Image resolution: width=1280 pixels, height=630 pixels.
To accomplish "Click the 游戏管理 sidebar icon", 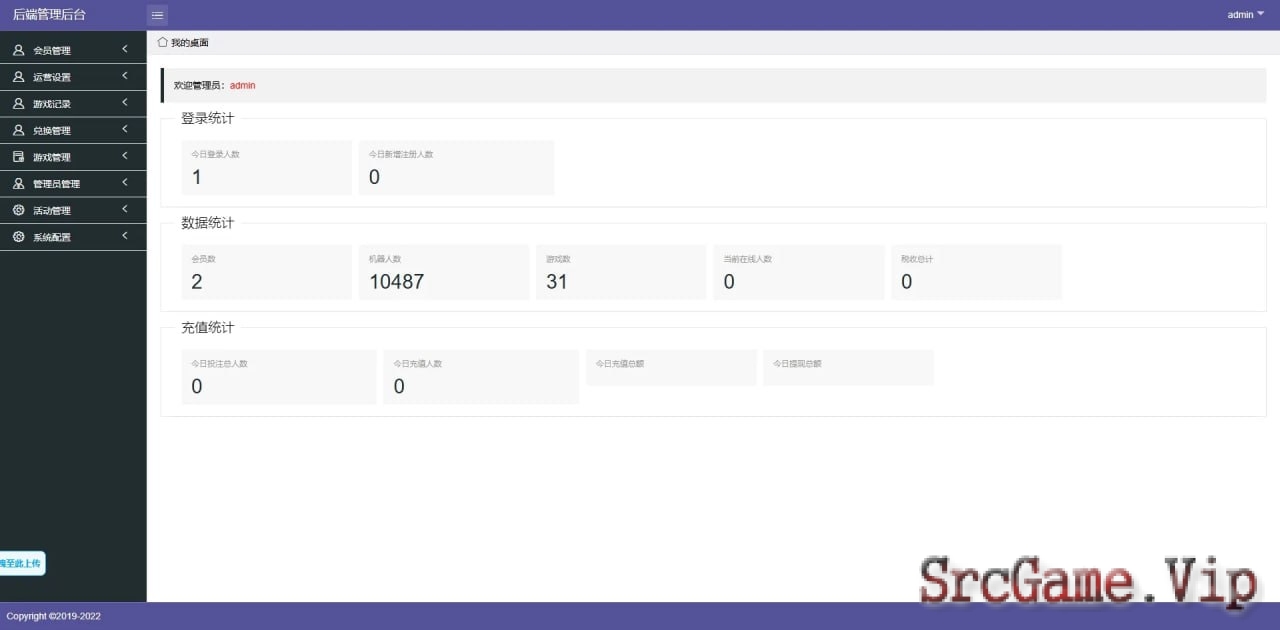I will coord(18,157).
